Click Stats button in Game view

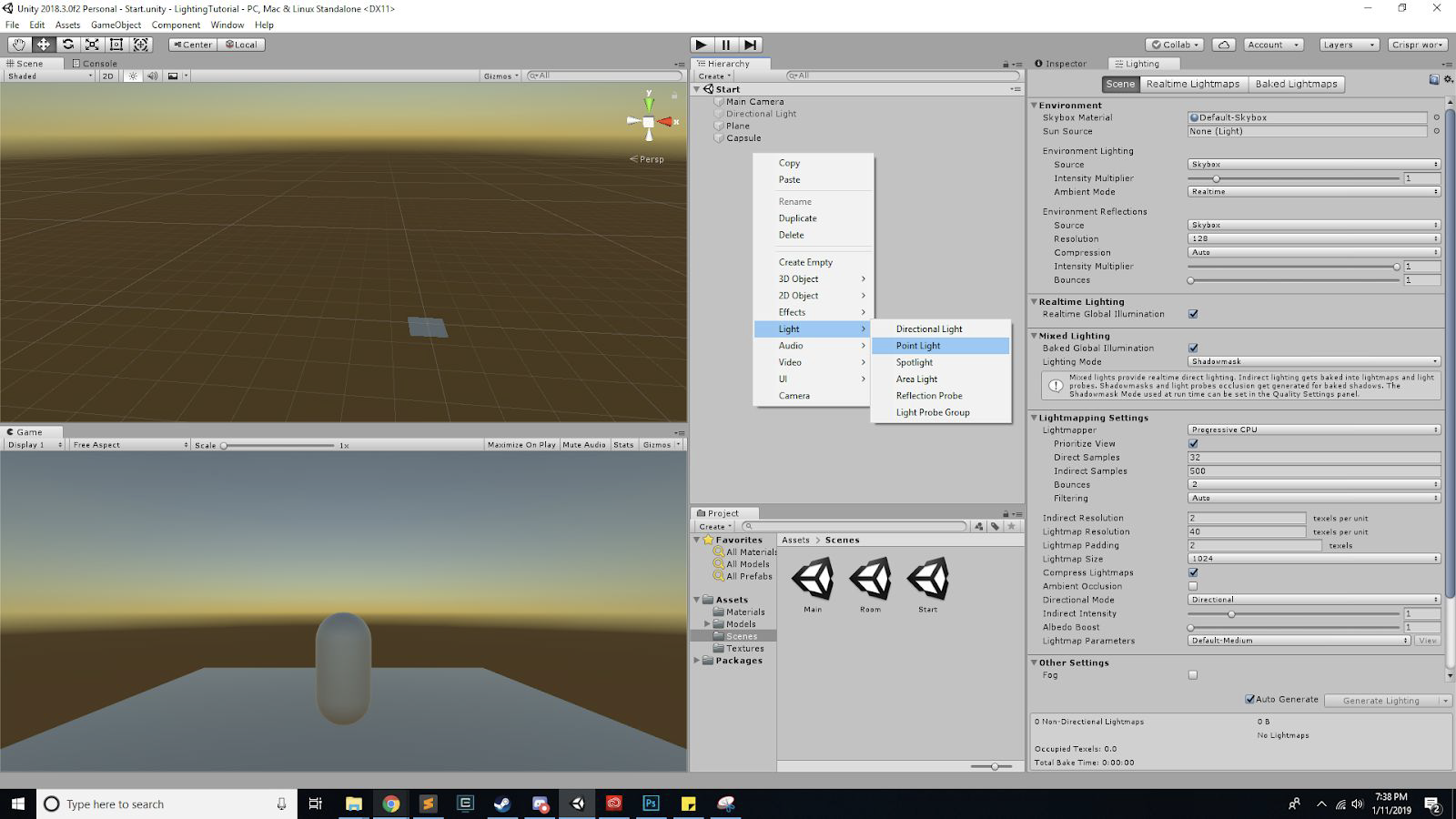[x=623, y=445]
